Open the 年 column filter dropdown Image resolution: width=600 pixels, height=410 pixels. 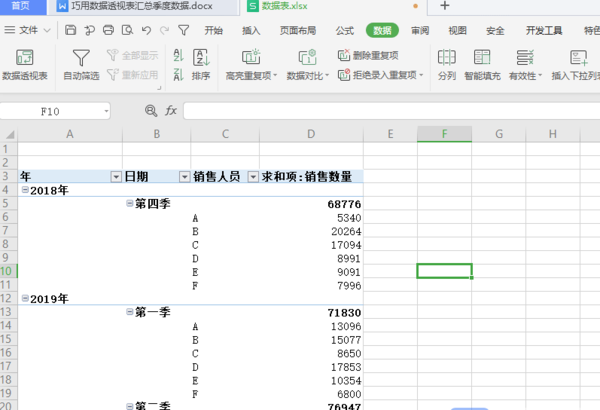pos(115,177)
